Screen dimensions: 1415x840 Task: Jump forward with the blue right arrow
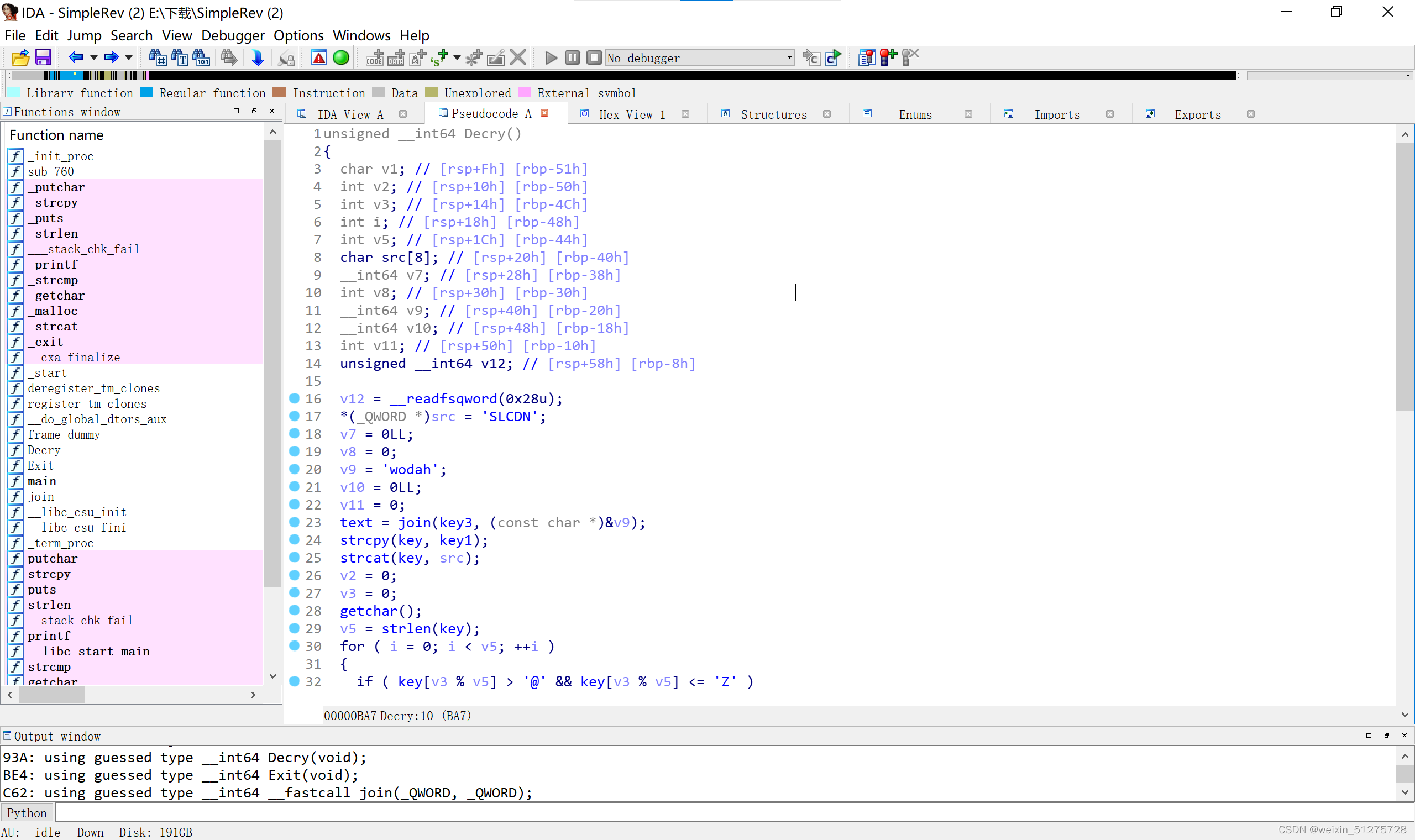point(111,57)
